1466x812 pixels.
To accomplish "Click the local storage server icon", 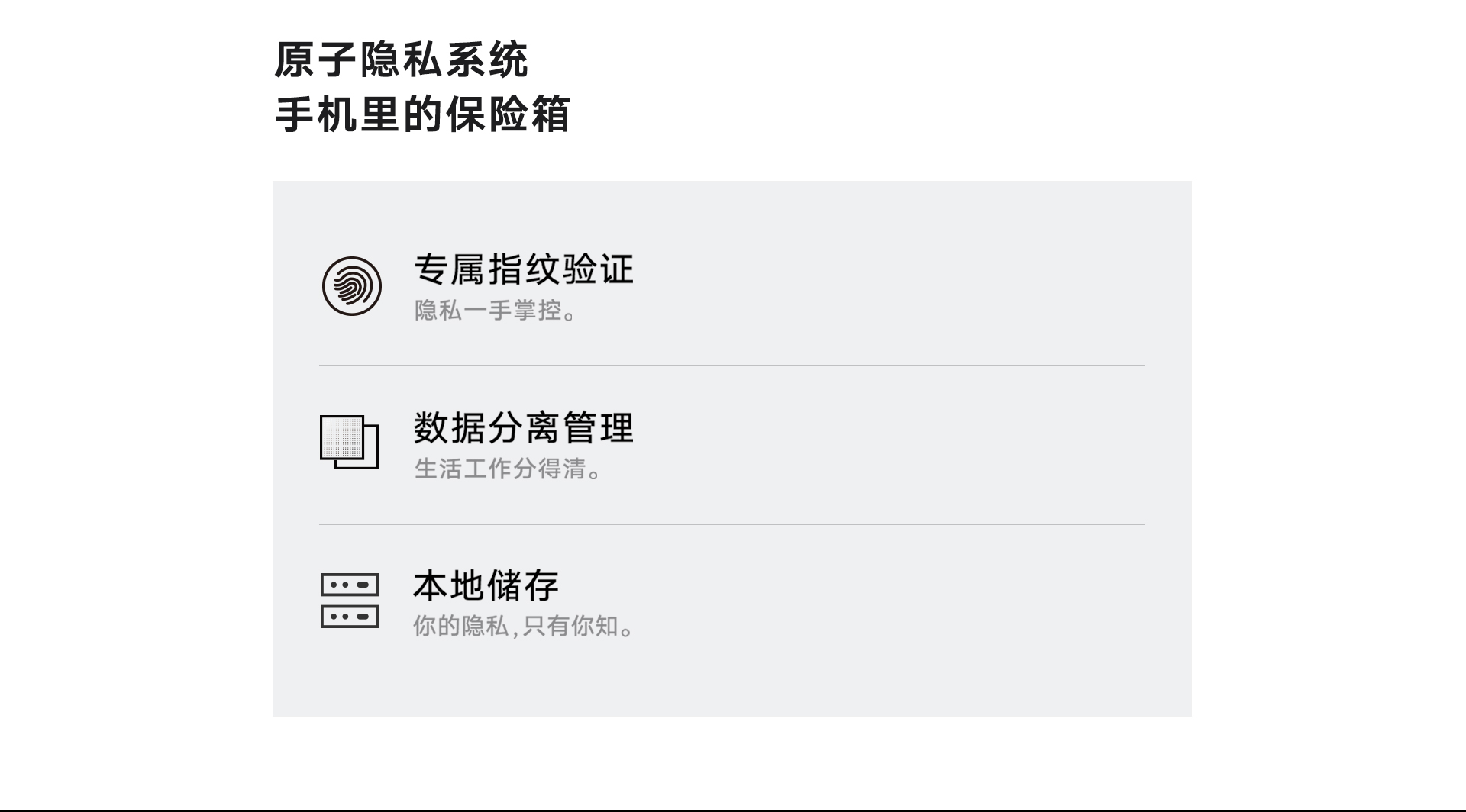I will [x=349, y=600].
